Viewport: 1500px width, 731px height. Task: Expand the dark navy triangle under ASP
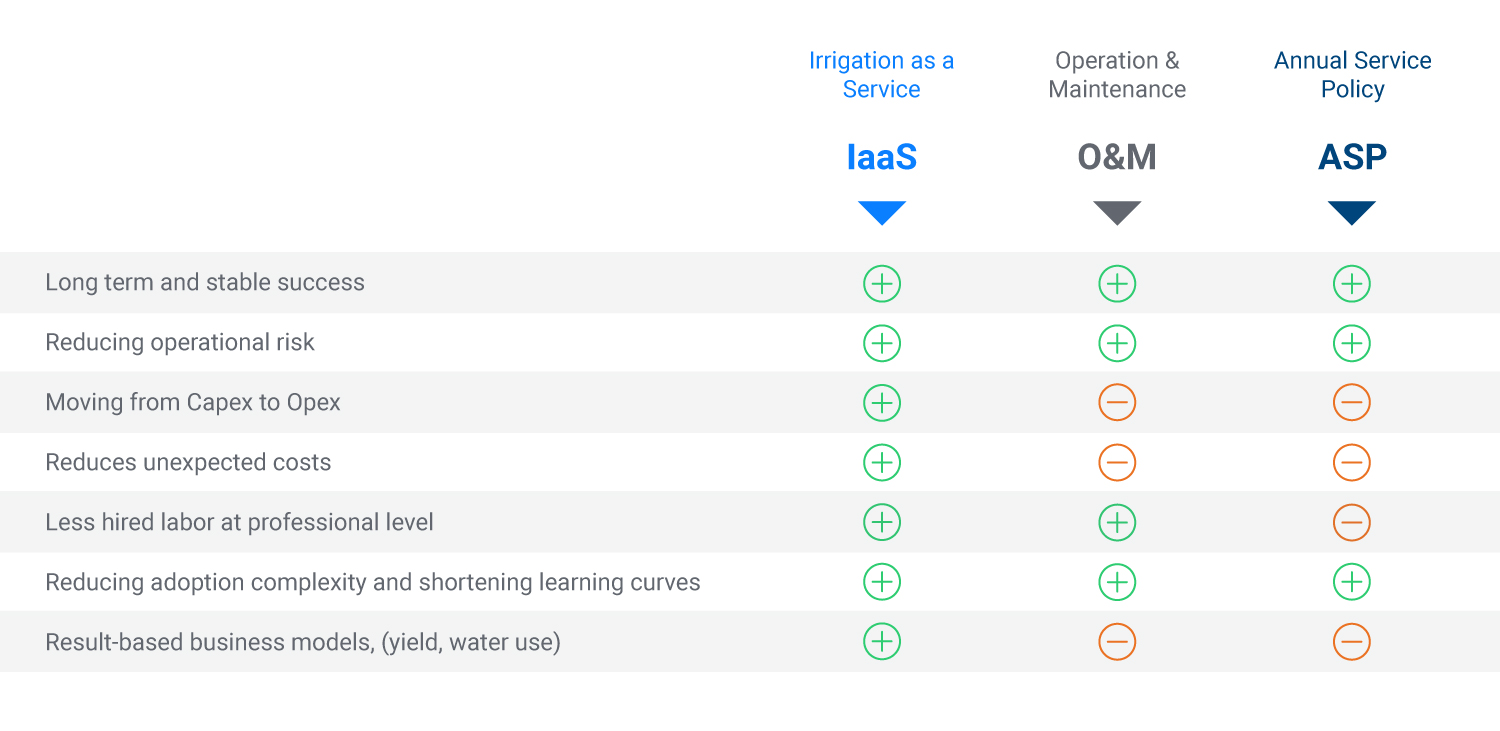click(1351, 213)
